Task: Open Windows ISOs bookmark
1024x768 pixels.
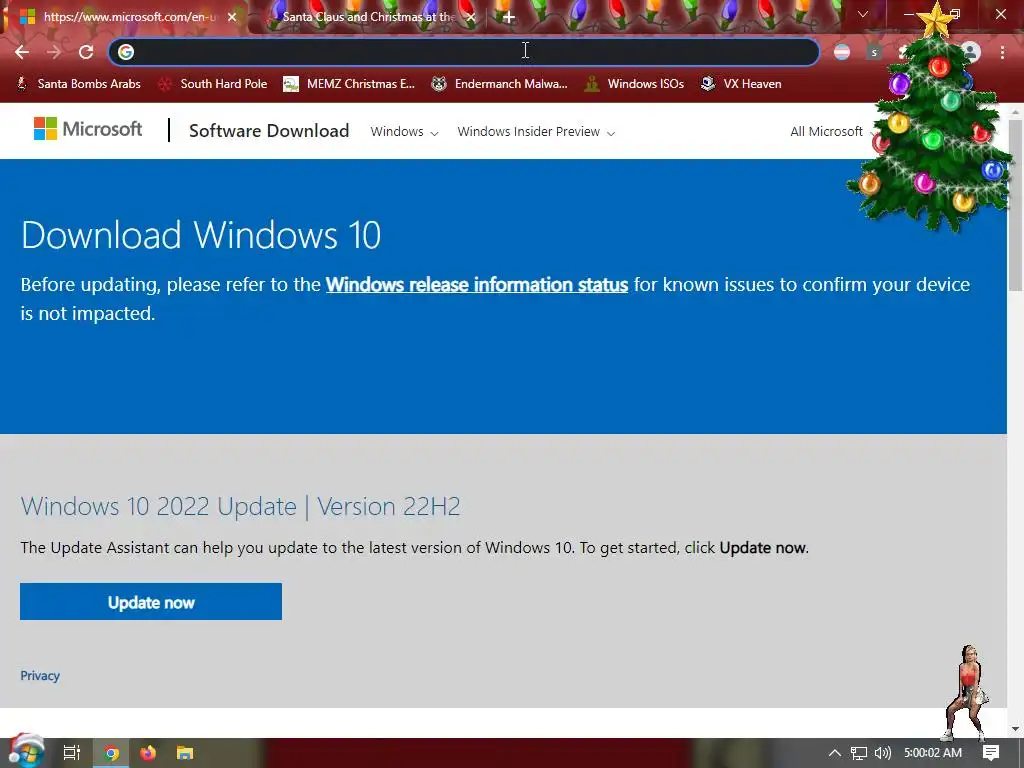Action: (634, 84)
